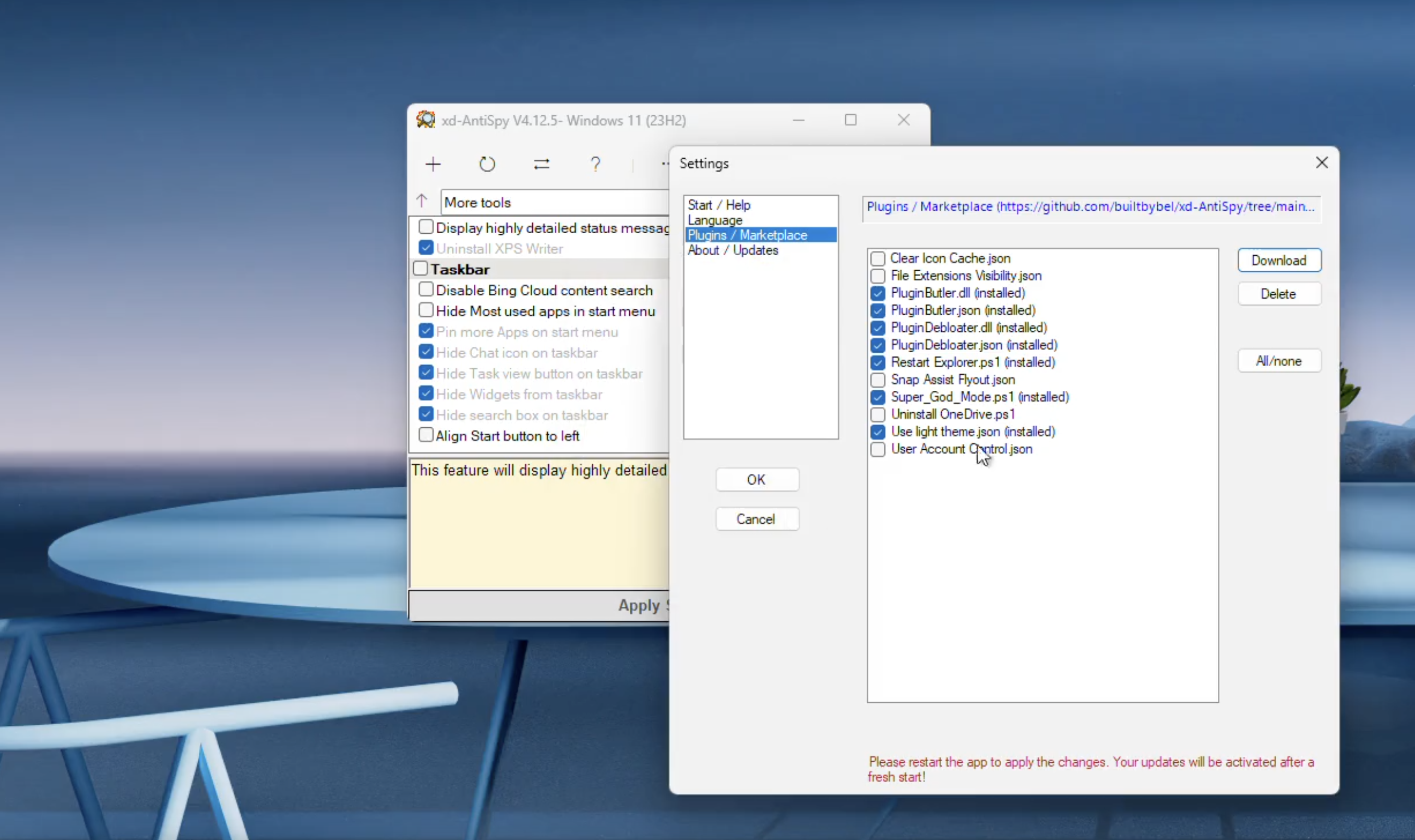Open the question mark help icon

(x=595, y=164)
